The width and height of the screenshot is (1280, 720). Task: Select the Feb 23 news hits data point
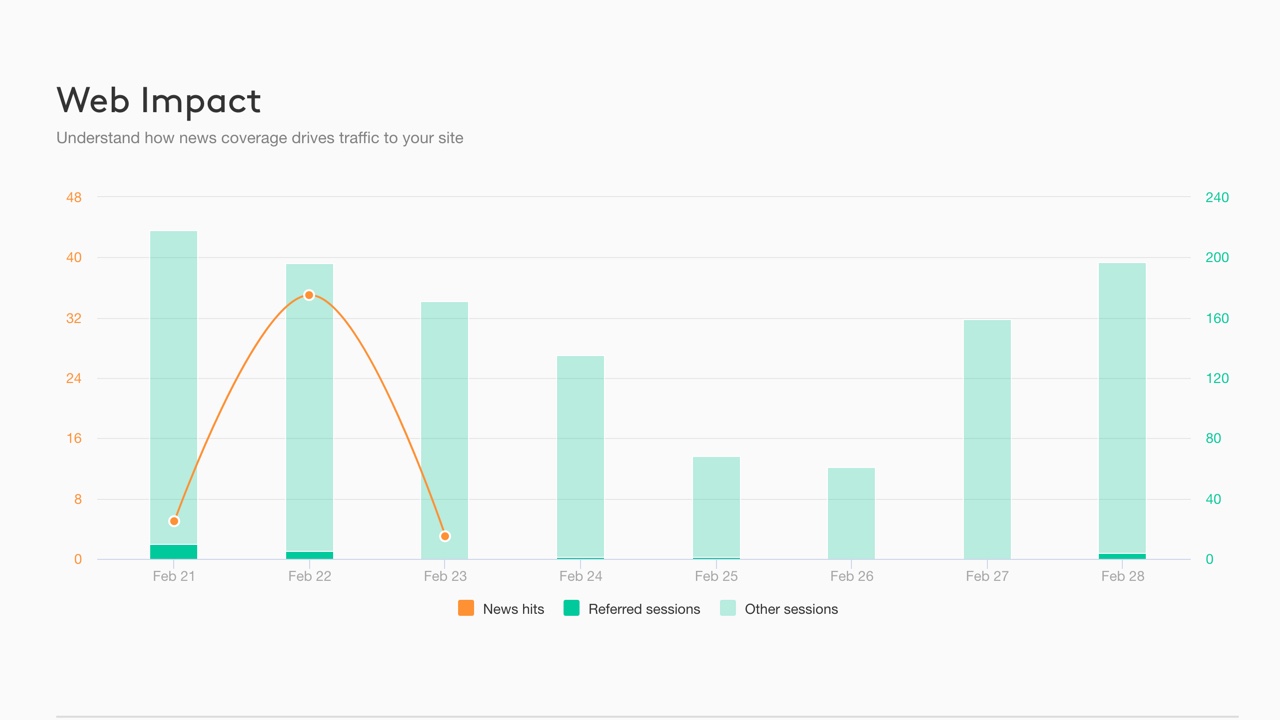pos(445,536)
